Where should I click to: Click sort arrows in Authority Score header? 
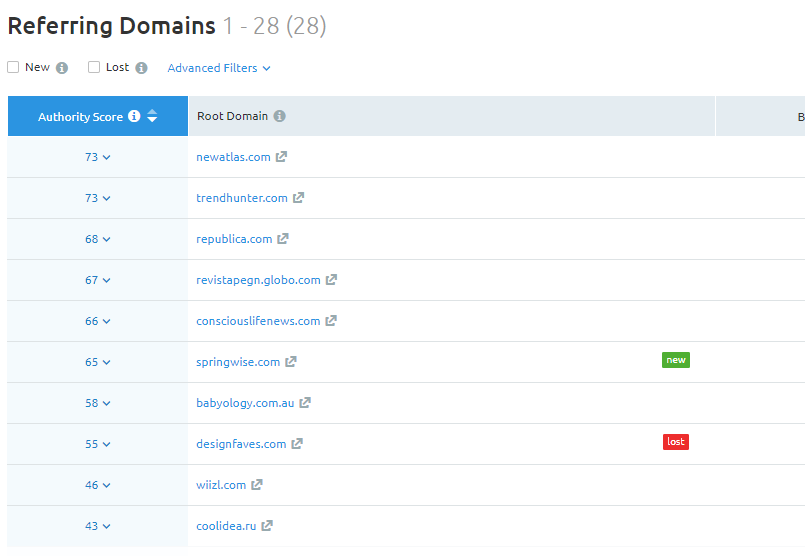(152, 117)
